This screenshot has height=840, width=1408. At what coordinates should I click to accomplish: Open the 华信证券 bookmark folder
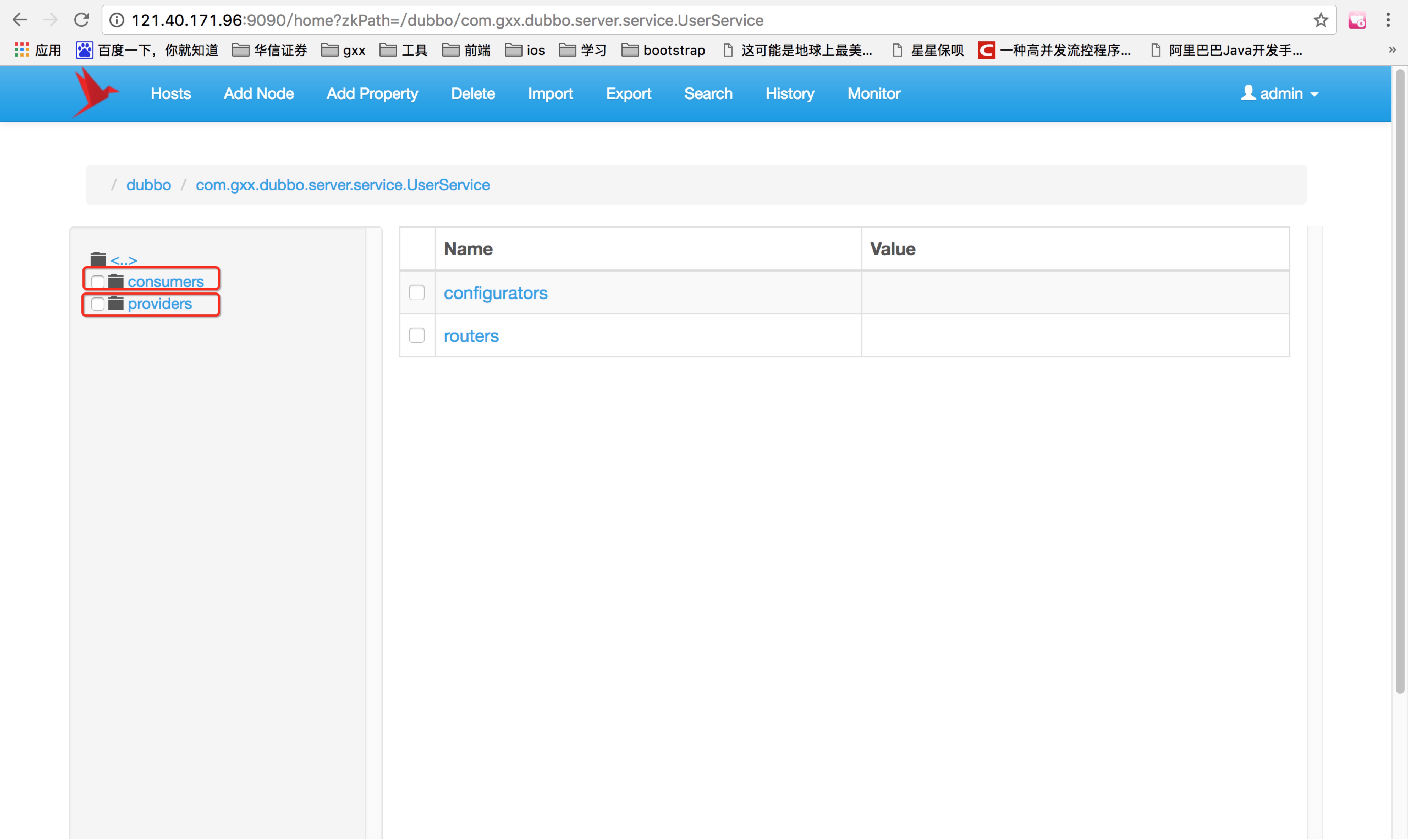tap(270, 50)
